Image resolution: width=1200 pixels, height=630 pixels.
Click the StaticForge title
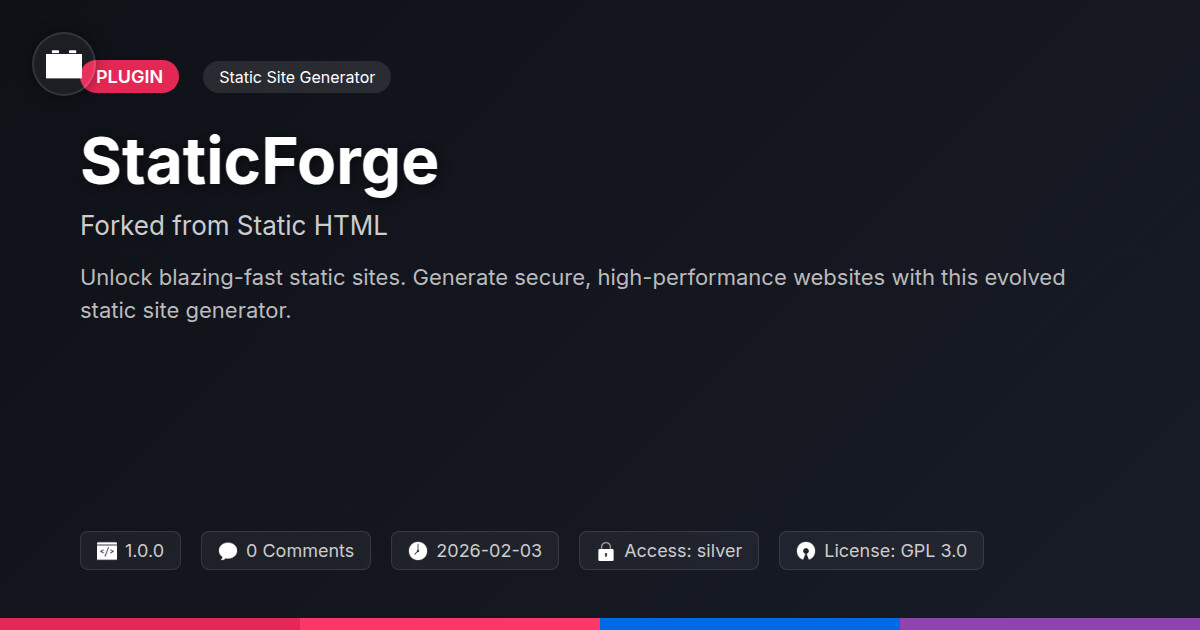coord(260,162)
